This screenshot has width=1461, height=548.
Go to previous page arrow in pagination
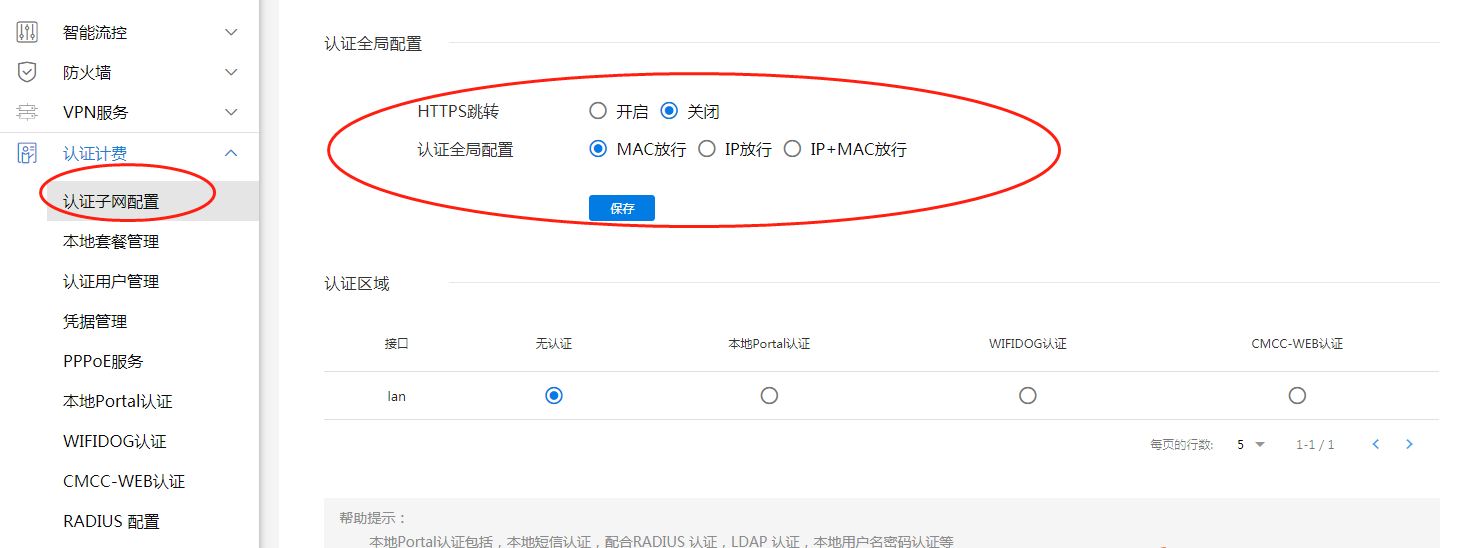[x=1376, y=444]
